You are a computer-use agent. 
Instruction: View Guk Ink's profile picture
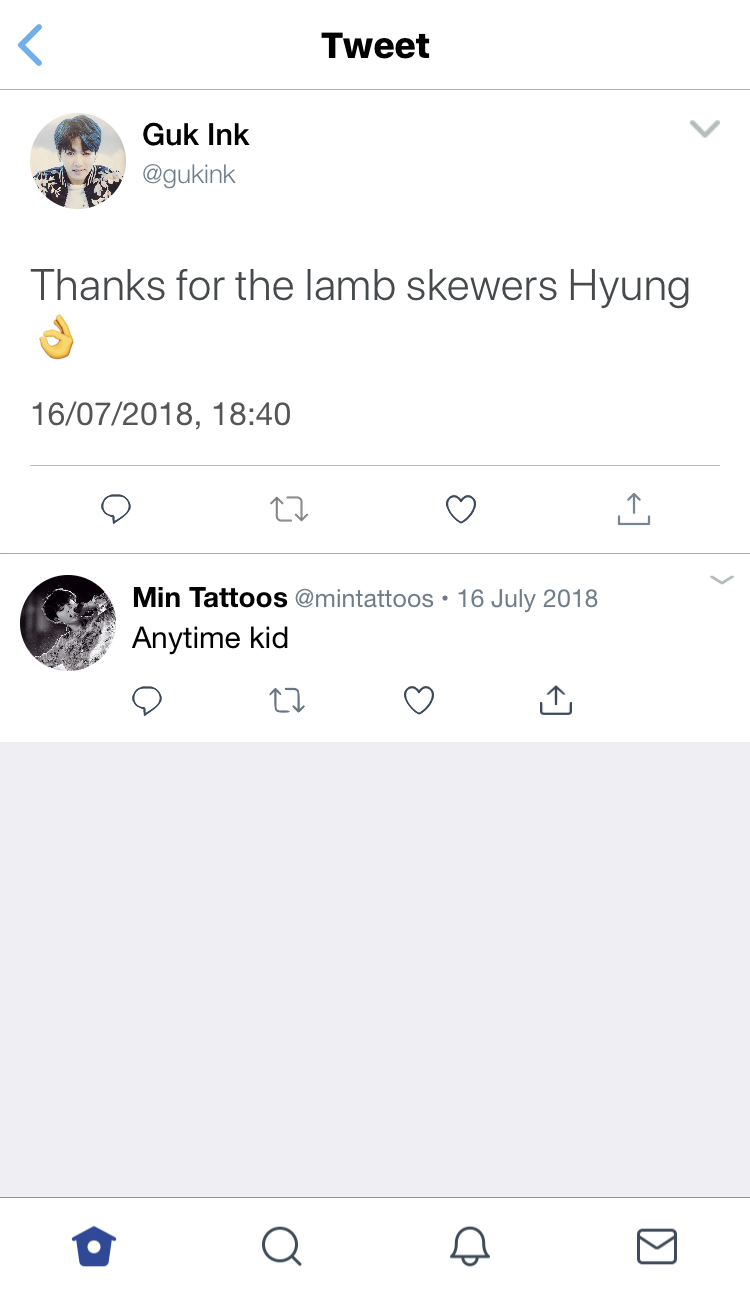tap(78, 161)
